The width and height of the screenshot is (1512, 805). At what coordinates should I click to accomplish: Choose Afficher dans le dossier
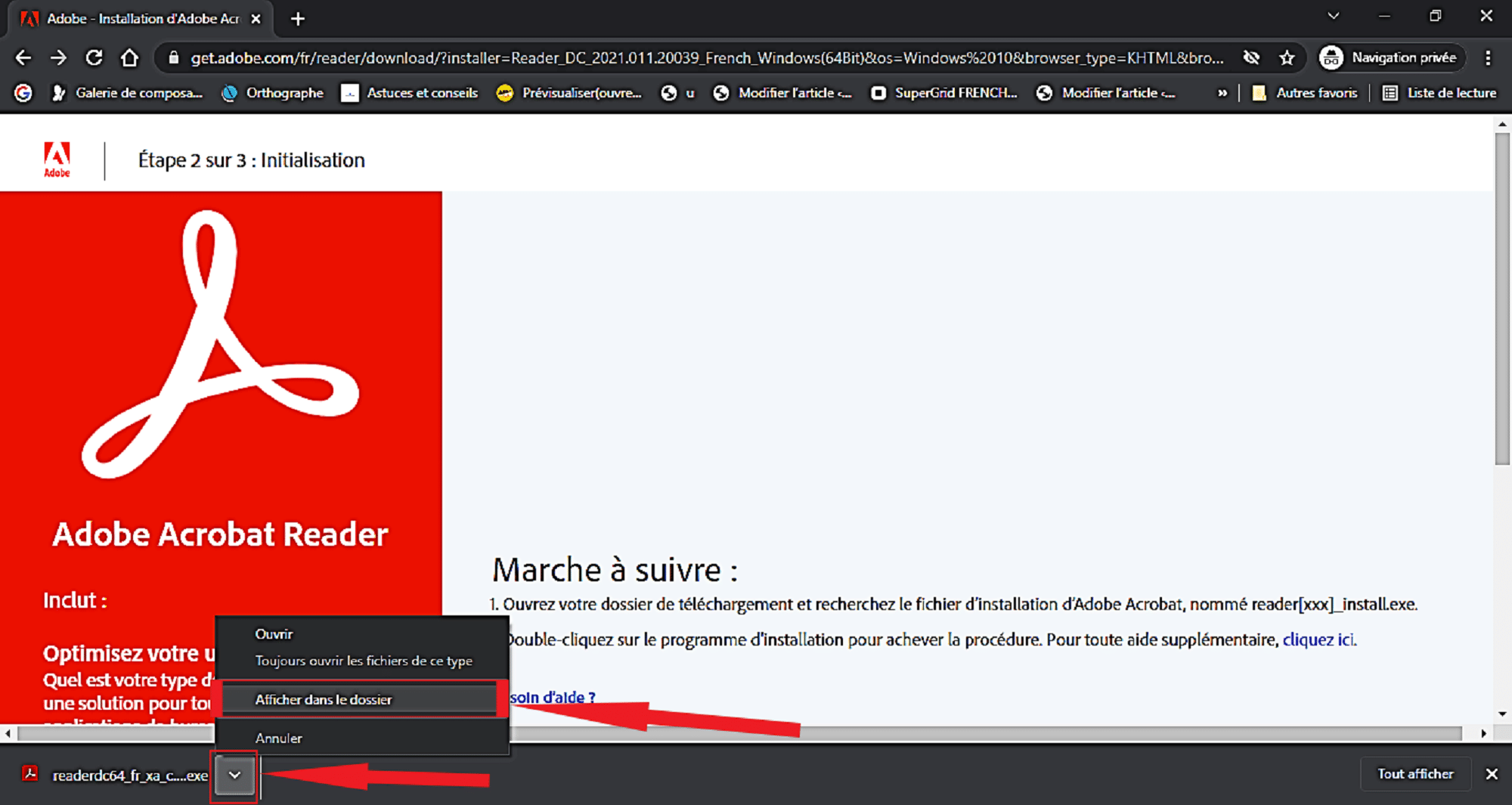click(361, 699)
